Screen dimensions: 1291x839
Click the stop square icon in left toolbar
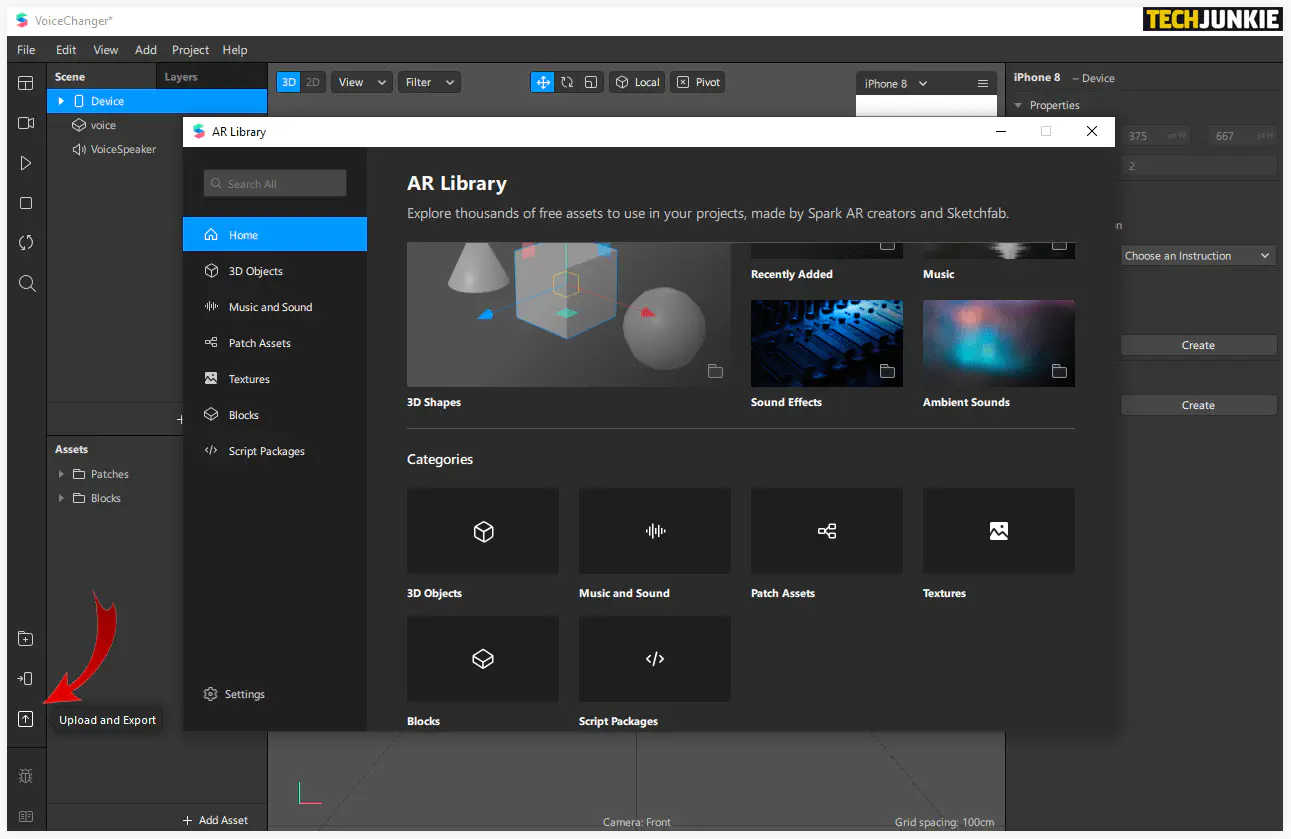coord(26,203)
